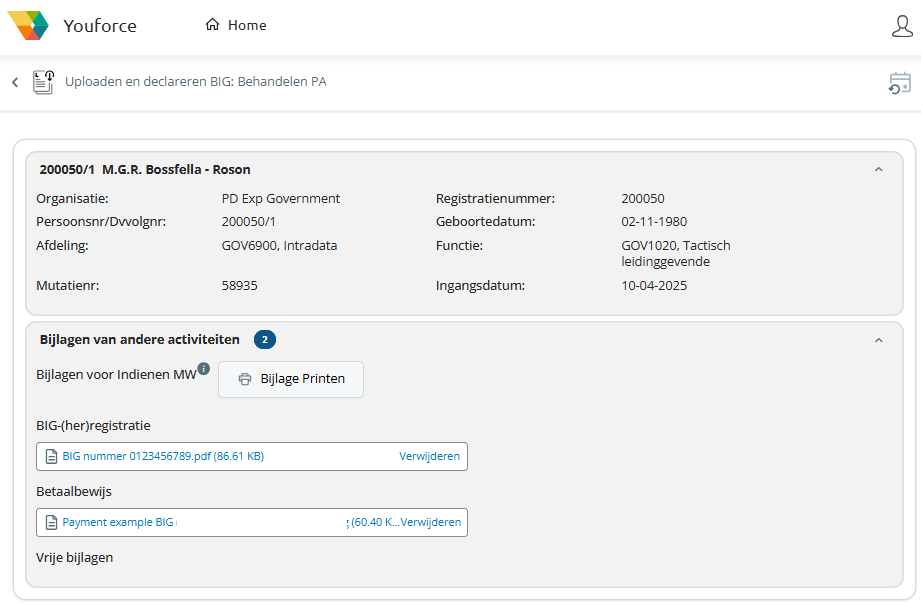Screen dimensions: 921x605
Task: Open the user profile icon
Action: 902,26
